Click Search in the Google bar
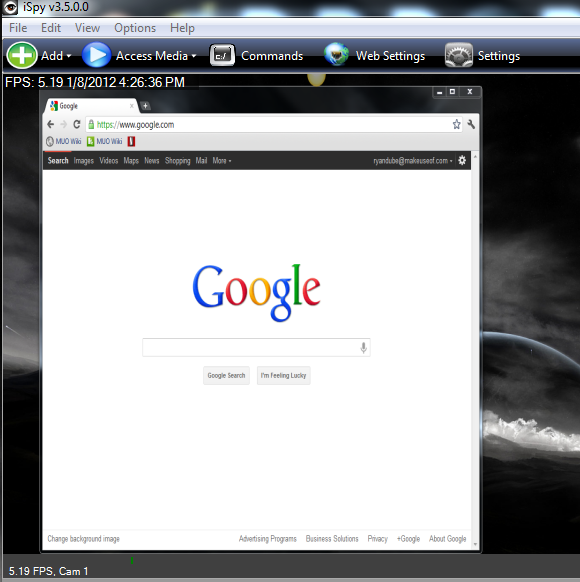 tap(58, 161)
